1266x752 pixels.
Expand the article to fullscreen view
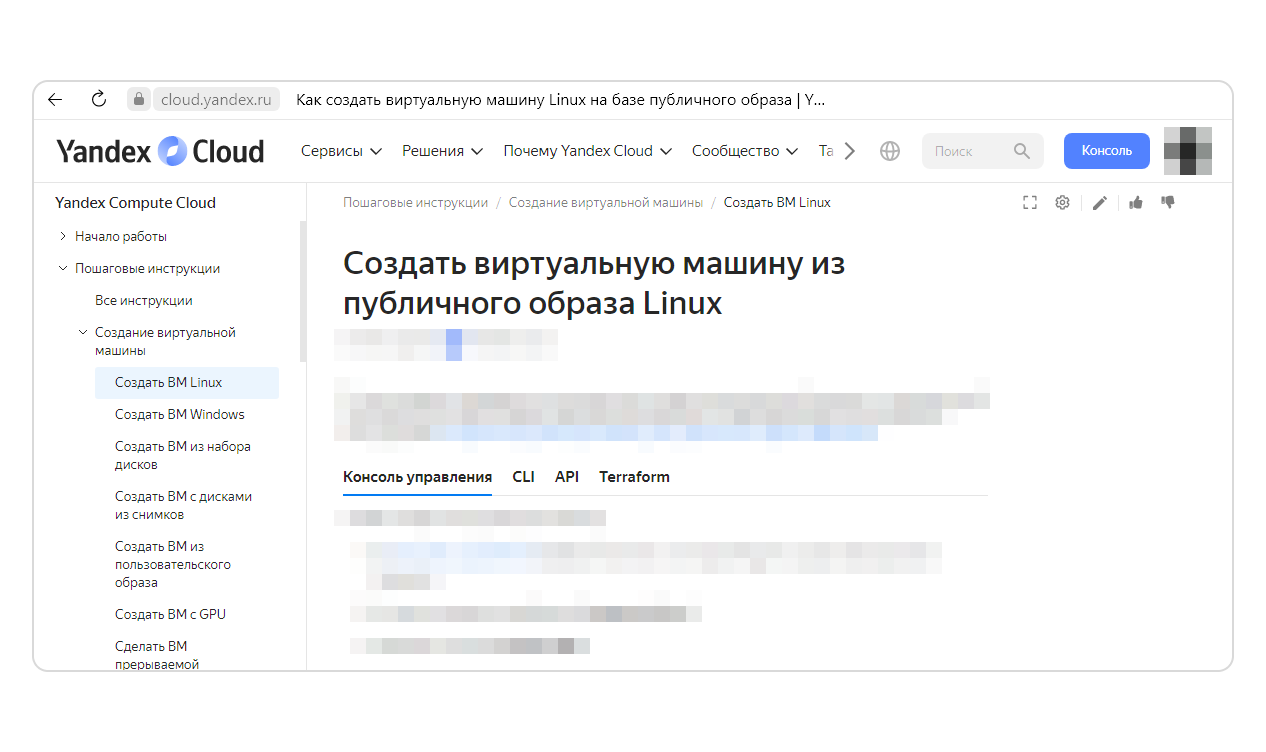[x=1030, y=202]
